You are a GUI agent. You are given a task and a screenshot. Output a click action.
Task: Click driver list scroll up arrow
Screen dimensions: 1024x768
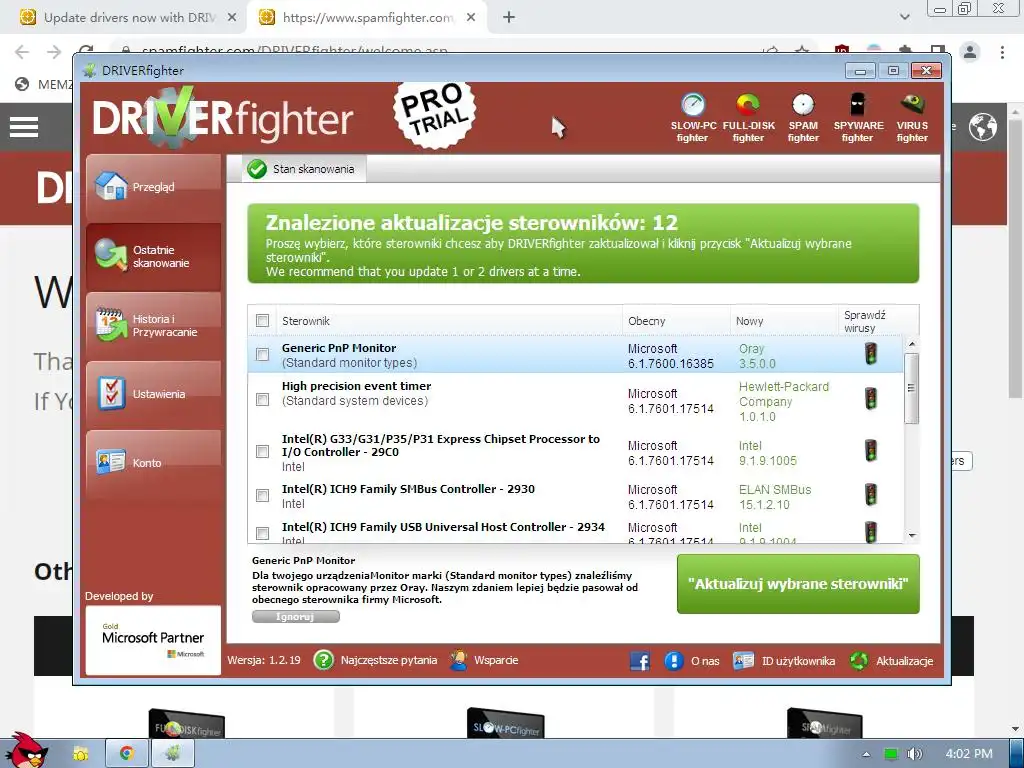[912, 344]
